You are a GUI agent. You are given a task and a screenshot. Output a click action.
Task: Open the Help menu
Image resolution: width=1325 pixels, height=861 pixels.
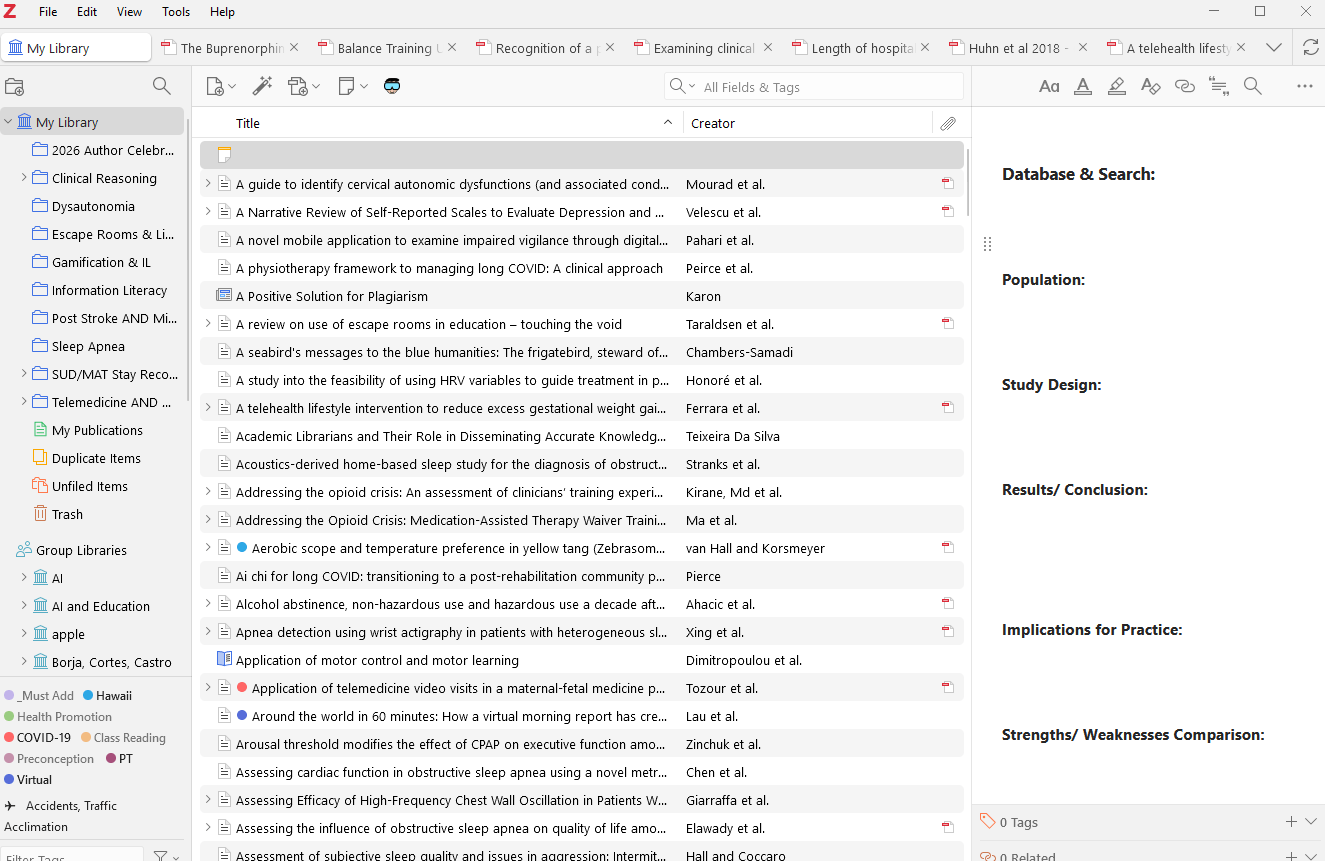point(222,12)
